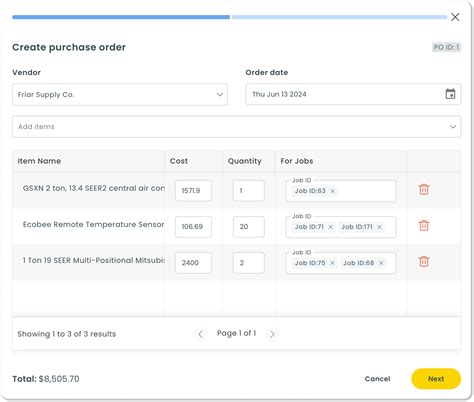Remove Job ID:71 tag
The image size is (474, 402).
pos(330,227)
